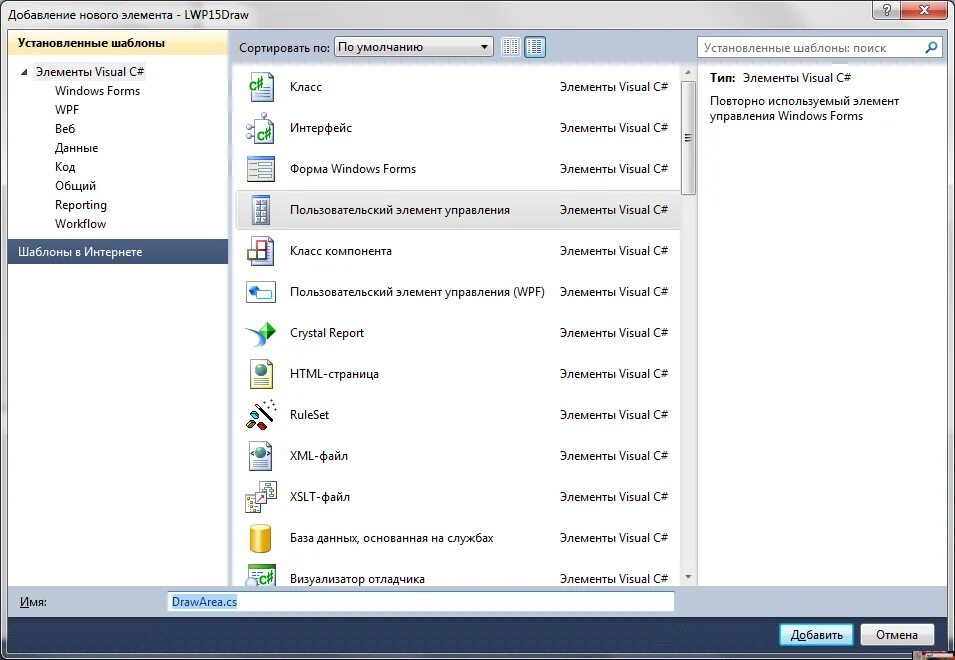Pick the WPF user control icon
955x660 pixels.
tap(261, 292)
